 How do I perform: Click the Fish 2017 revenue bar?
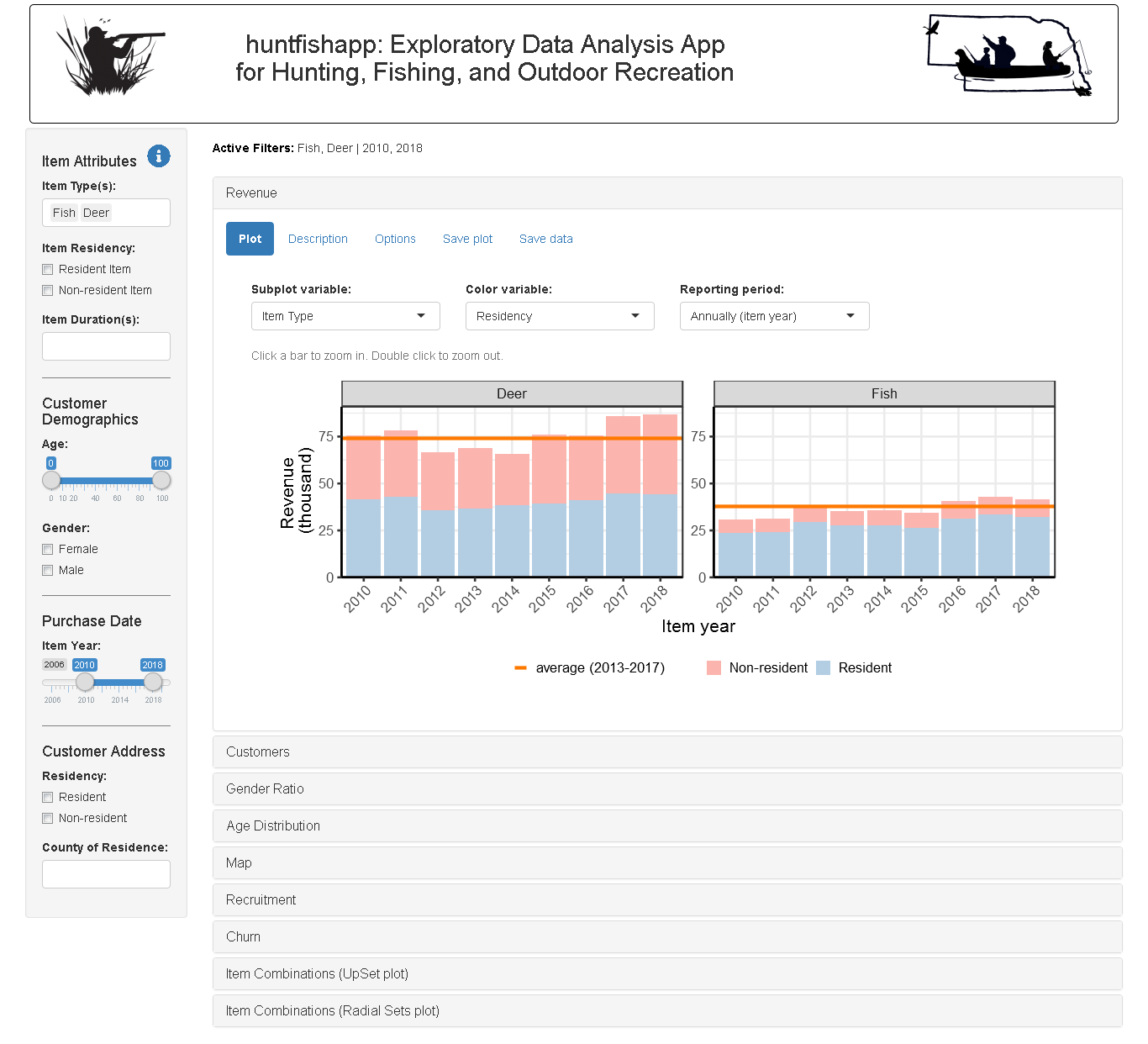click(x=995, y=537)
